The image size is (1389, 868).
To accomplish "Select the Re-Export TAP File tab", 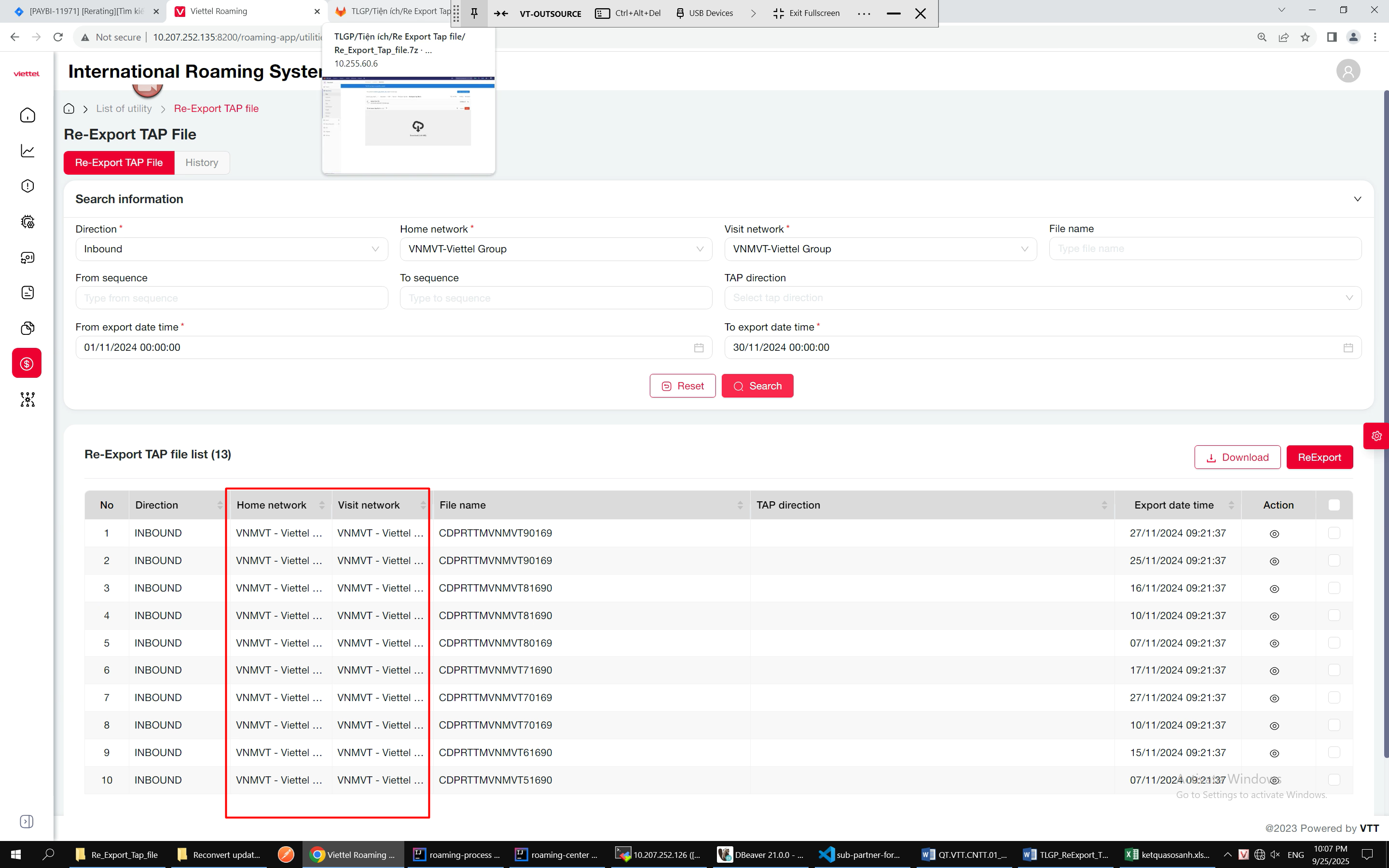I will 119,163.
